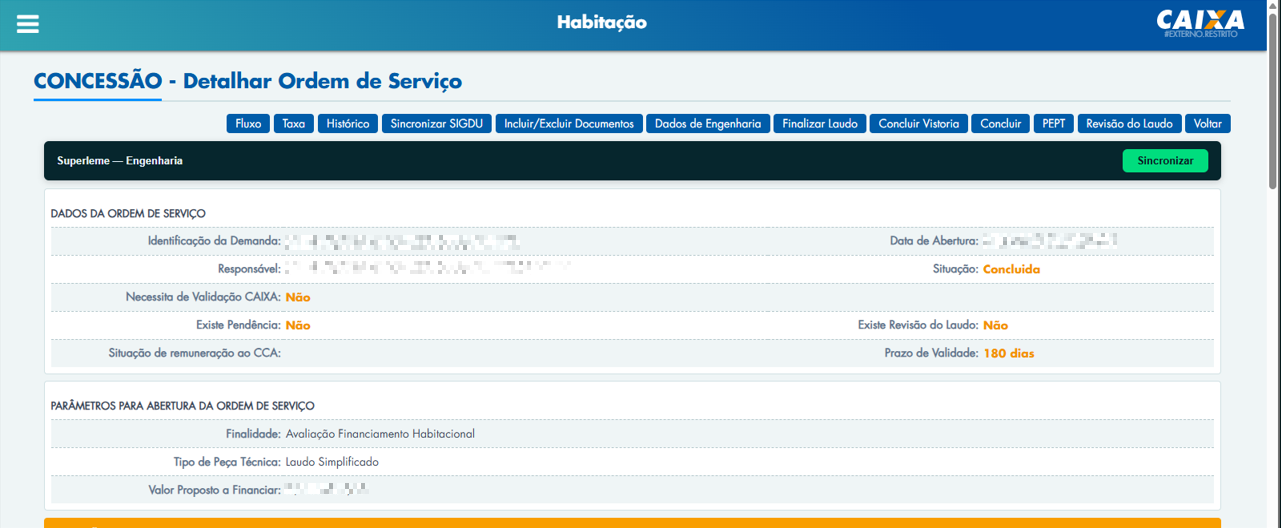1281x528 pixels.
Task: Click the 180 dias validity value
Action: (1008, 353)
